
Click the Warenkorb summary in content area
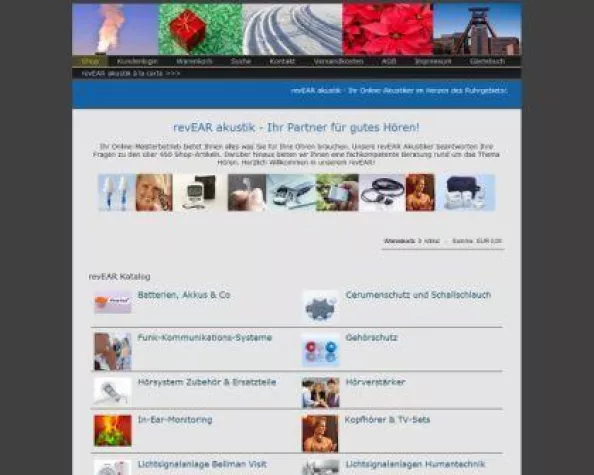tap(442, 241)
